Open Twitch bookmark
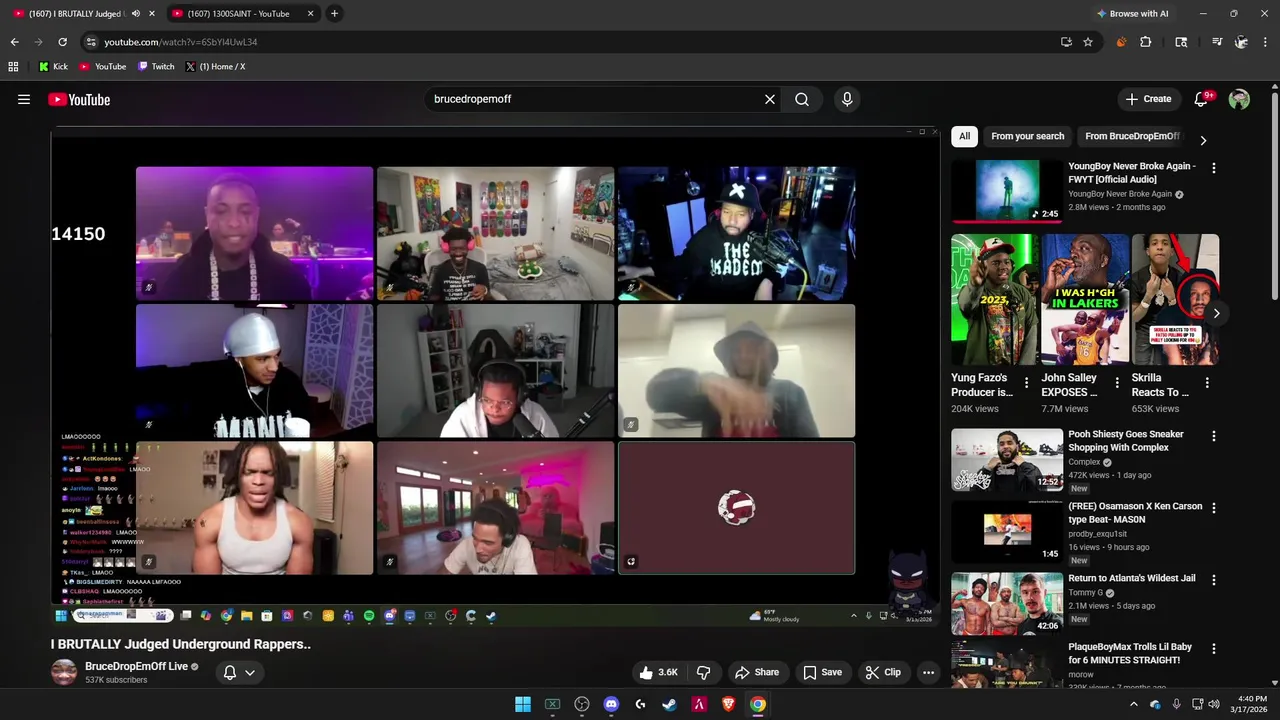The image size is (1280, 720). [x=156, y=67]
